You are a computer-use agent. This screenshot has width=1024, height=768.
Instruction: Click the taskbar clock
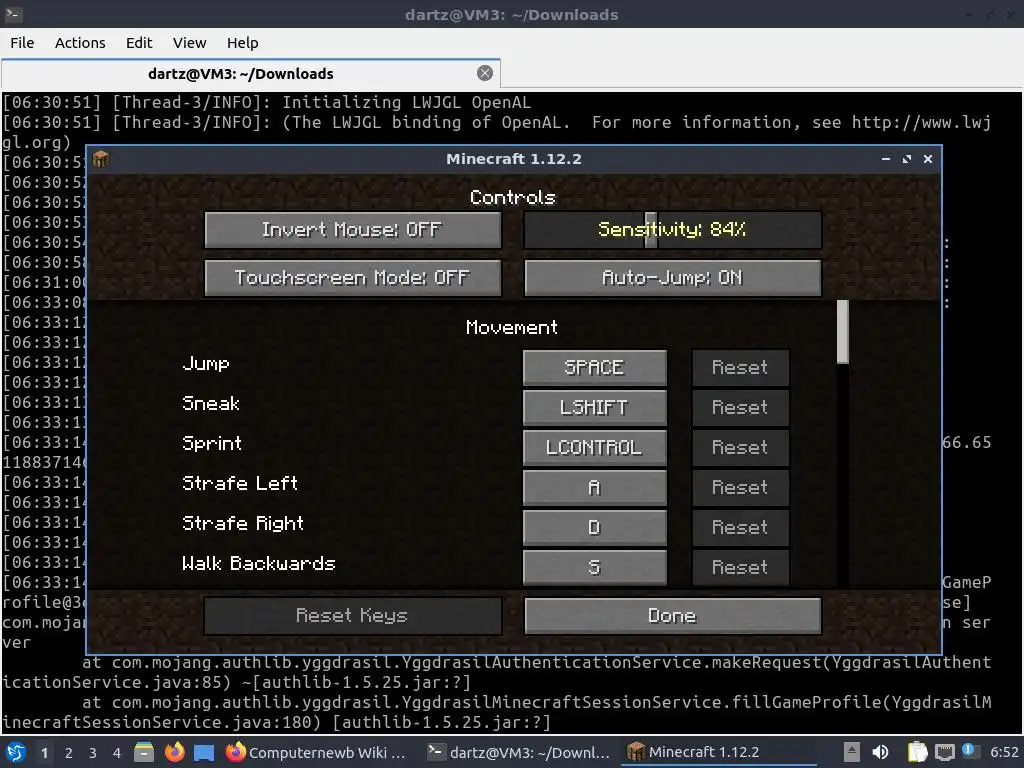[1004, 752]
